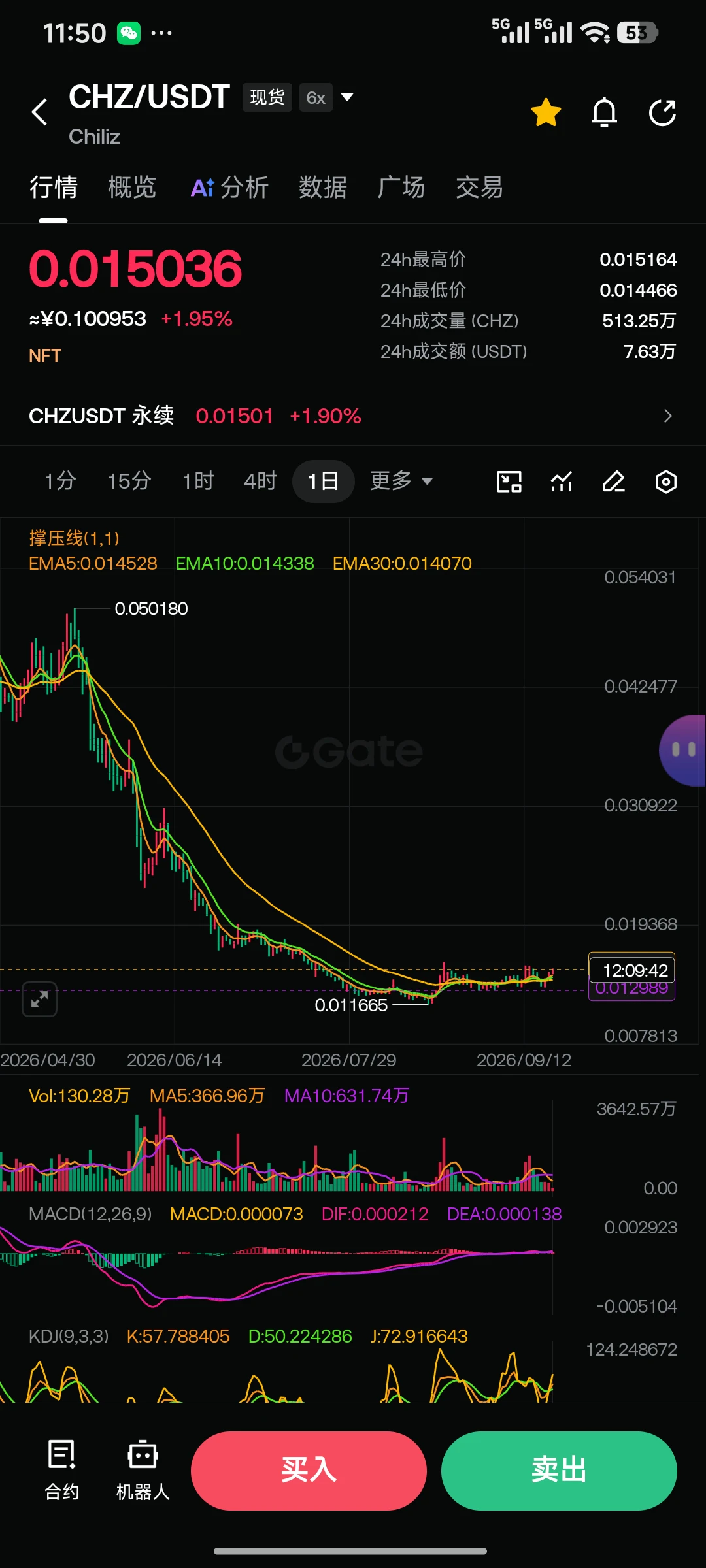This screenshot has width=706, height=1568.
Task: Tap the 6x leverage tag
Action: 316,97
